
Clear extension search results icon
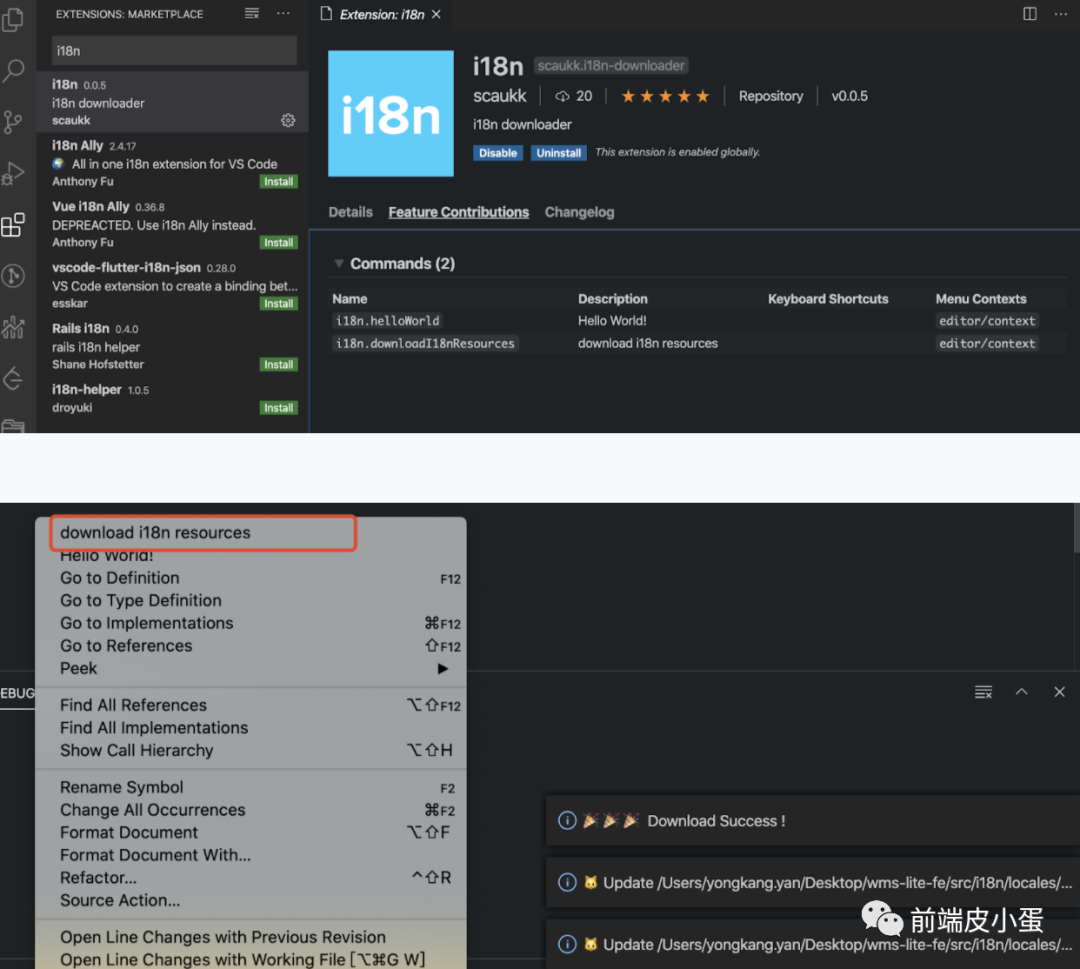click(252, 14)
